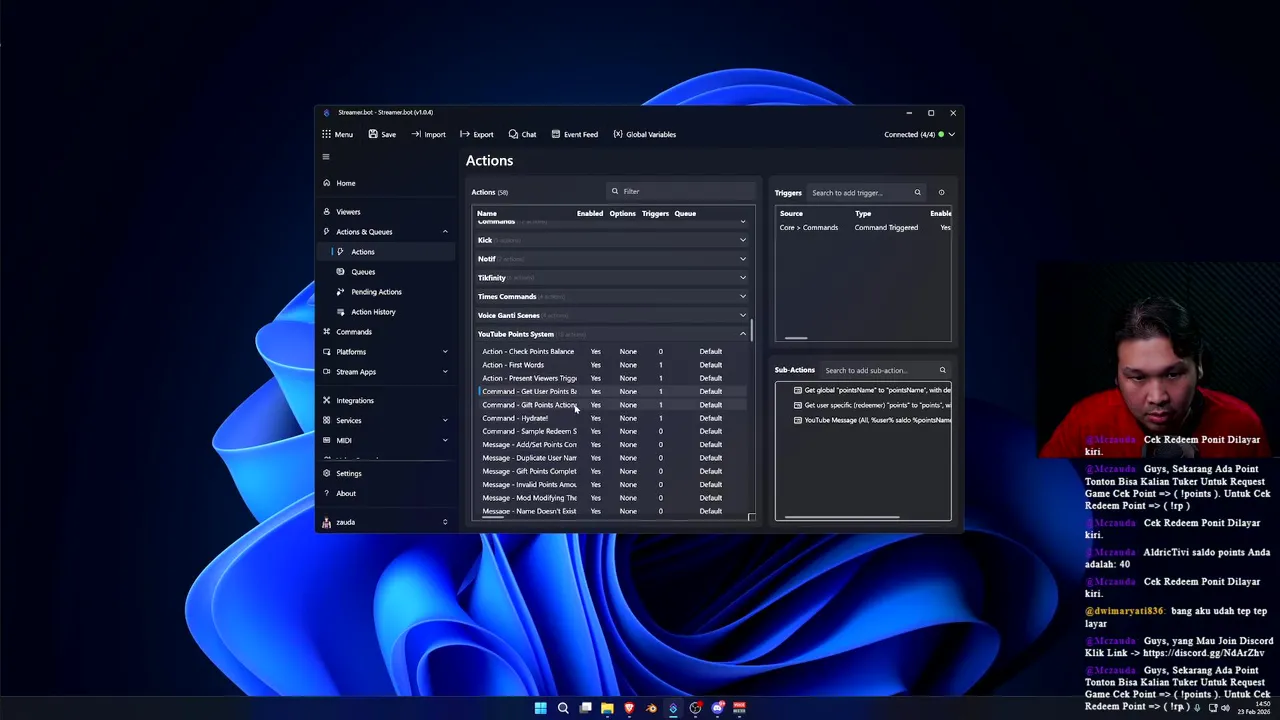Open the Commands sidebar item
The image size is (1280, 720).
[x=386, y=332]
